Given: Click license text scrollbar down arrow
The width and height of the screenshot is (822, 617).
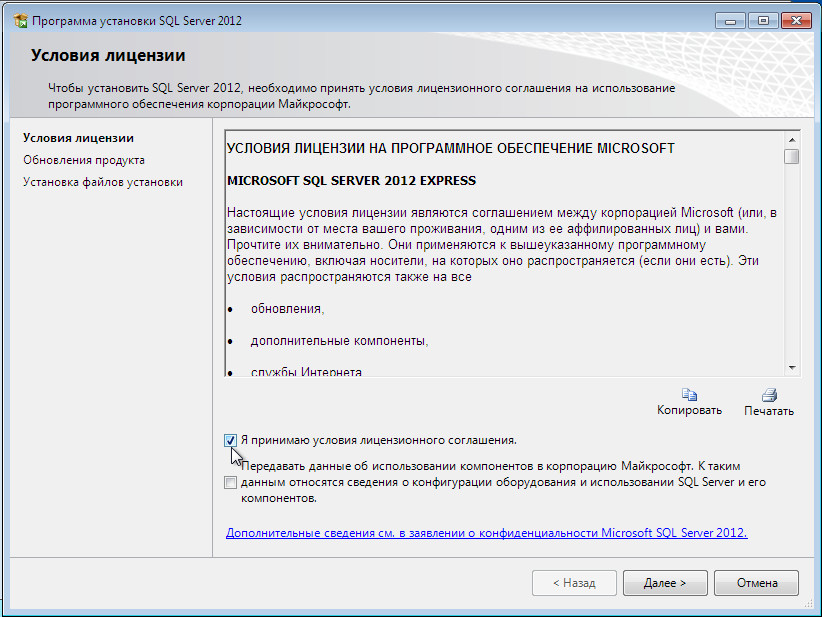Looking at the screenshot, I should click(x=792, y=368).
